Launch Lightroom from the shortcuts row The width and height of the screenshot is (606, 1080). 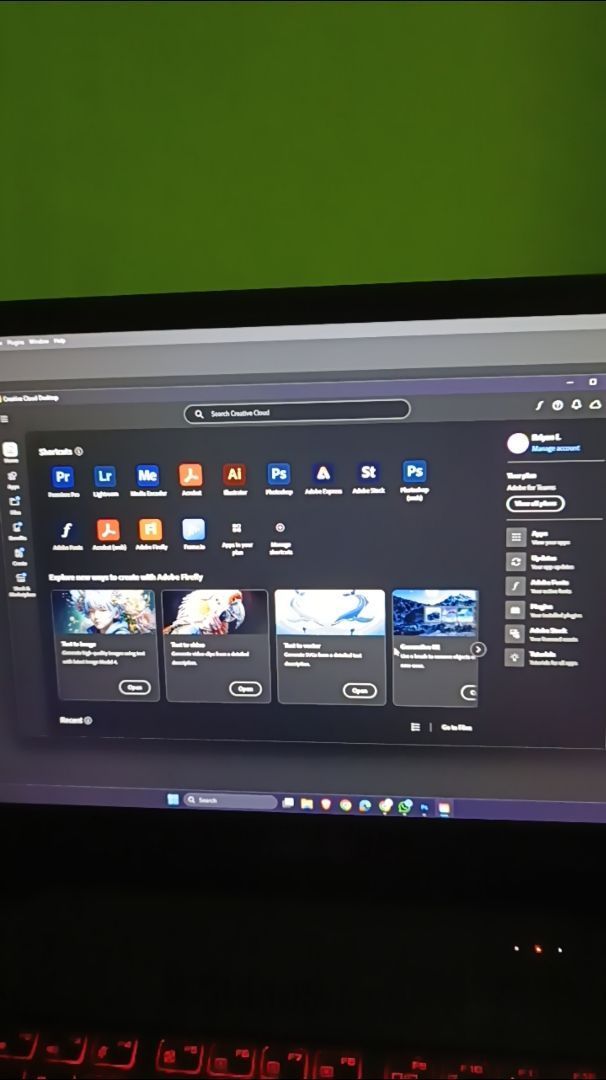[105, 476]
